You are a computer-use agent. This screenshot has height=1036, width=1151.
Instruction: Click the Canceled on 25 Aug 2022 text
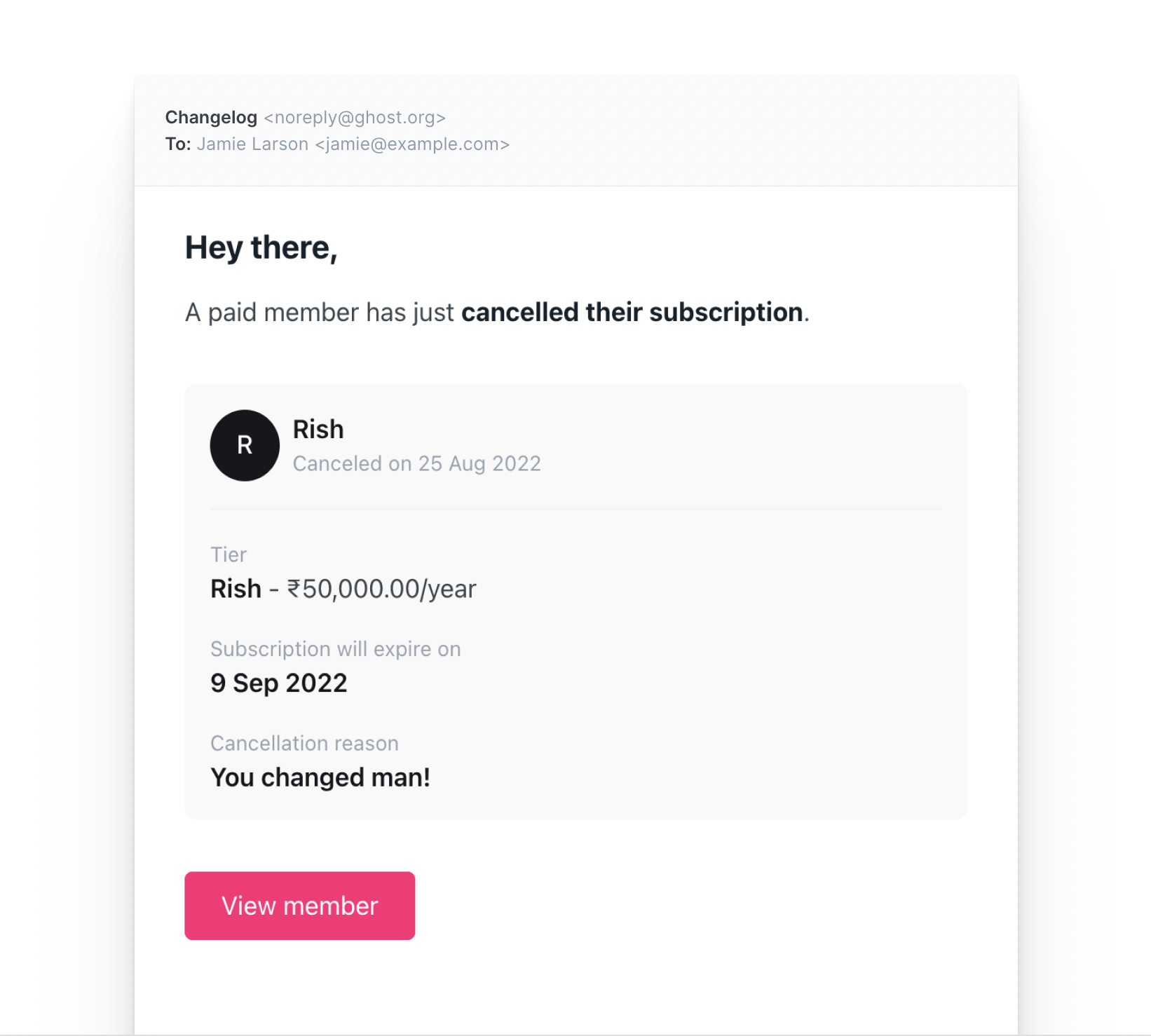tap(417, 463)
